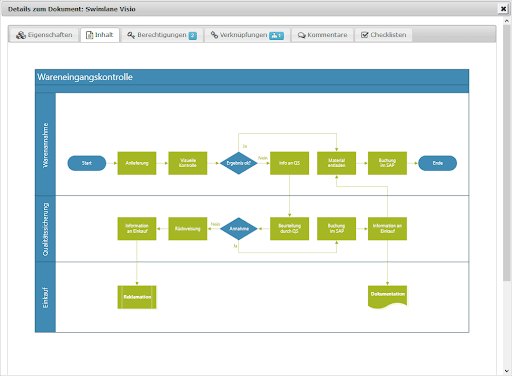This screenshot has height=376, width=512.
Task: Click the vertical scrollbar thumb
Action: coord(507,153)
